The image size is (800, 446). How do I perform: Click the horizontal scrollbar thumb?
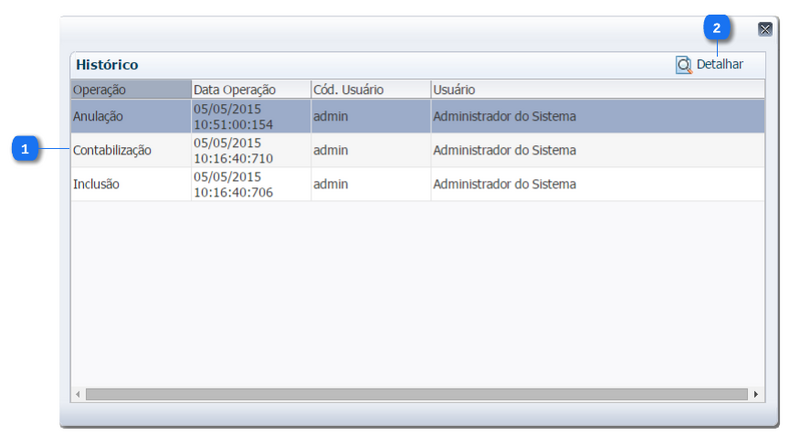pyautogui.click(x=416, y=395)
